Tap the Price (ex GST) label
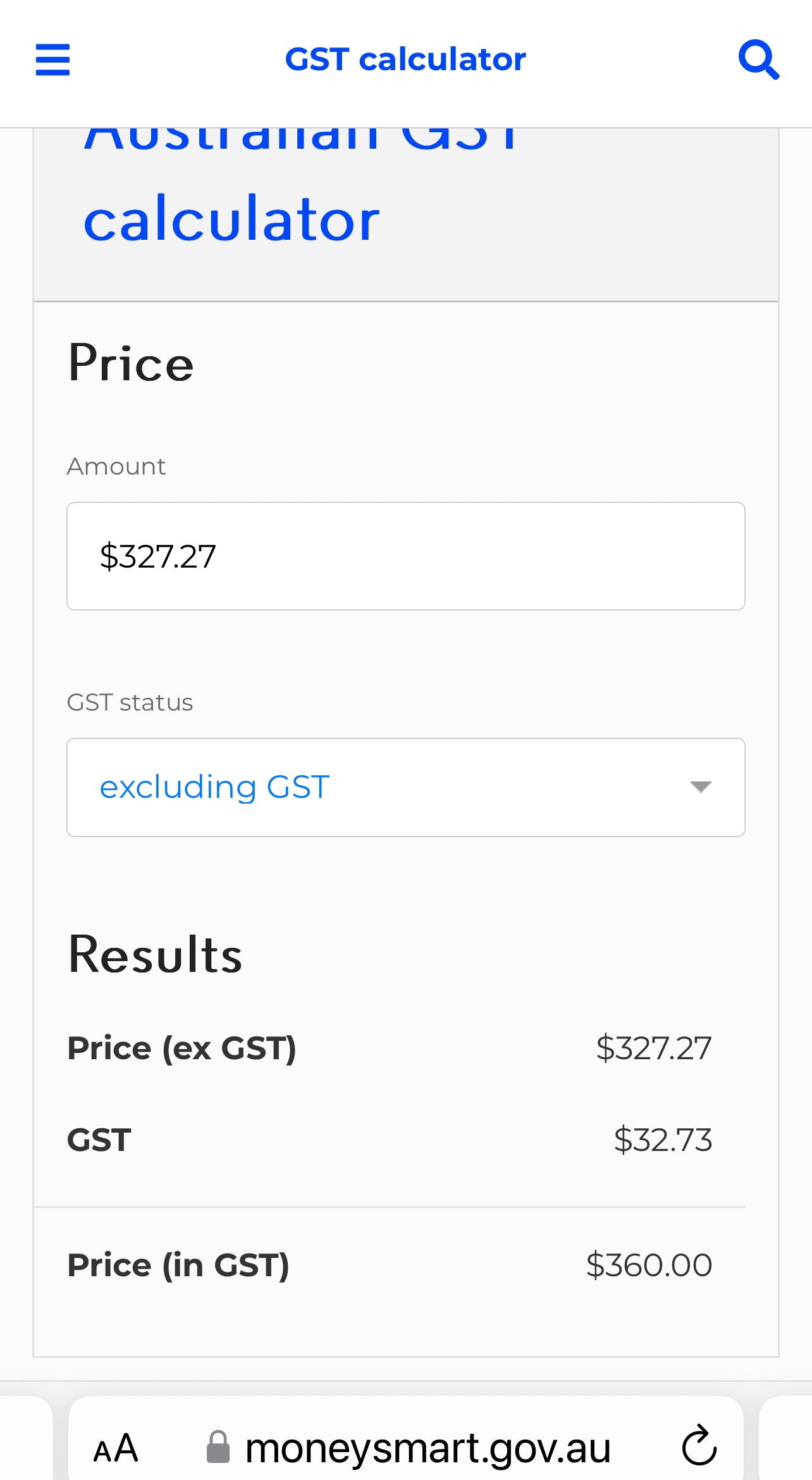This screenshot has height=1480, width=812. [181, 1048]
